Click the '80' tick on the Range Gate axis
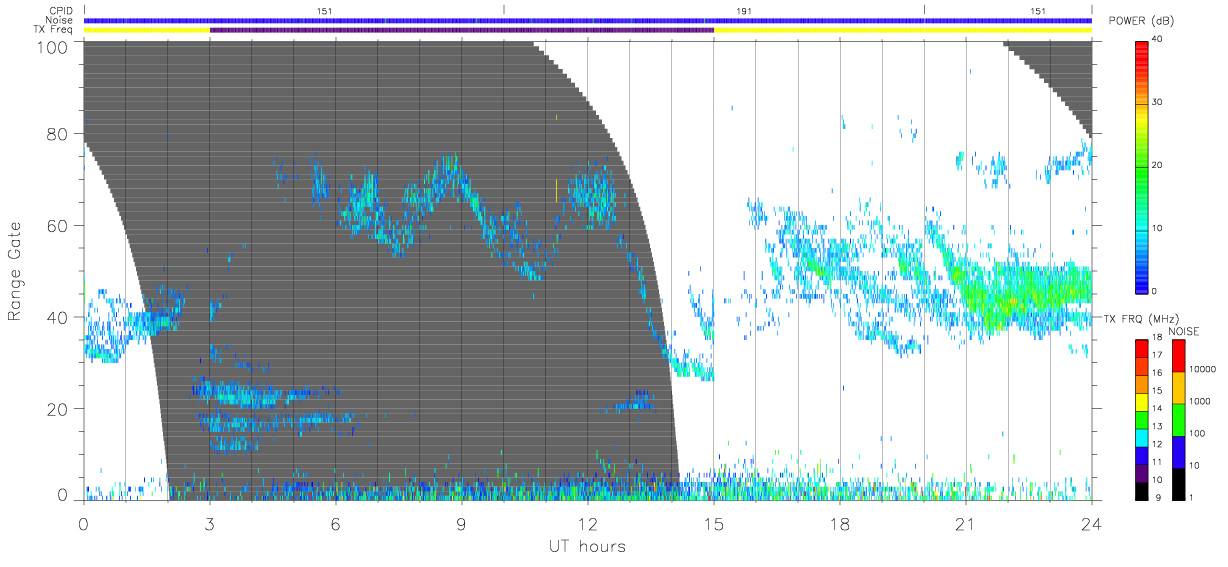 point(59,133)
